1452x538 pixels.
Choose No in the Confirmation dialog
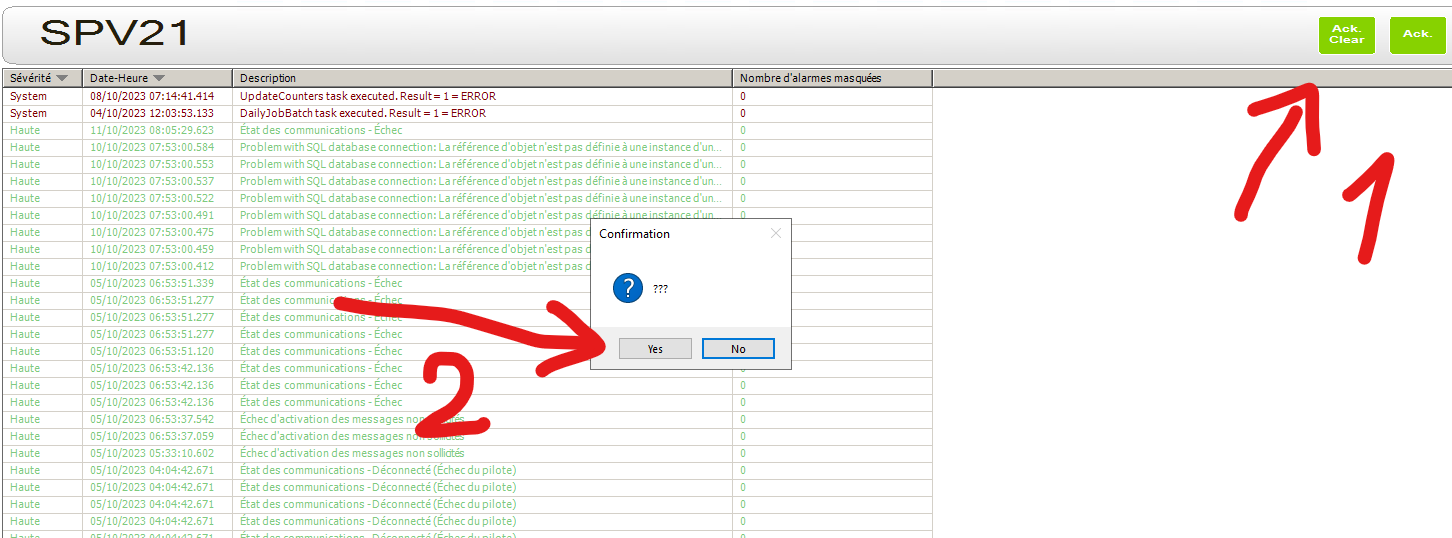[x=738, y=349]
